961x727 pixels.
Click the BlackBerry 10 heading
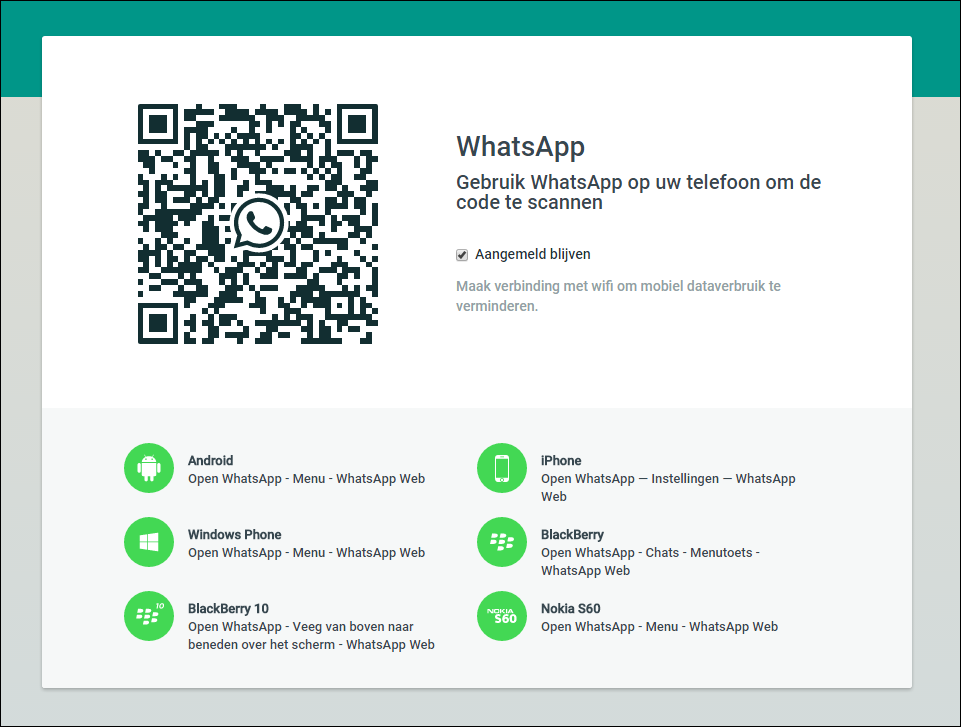coord(228,609)
